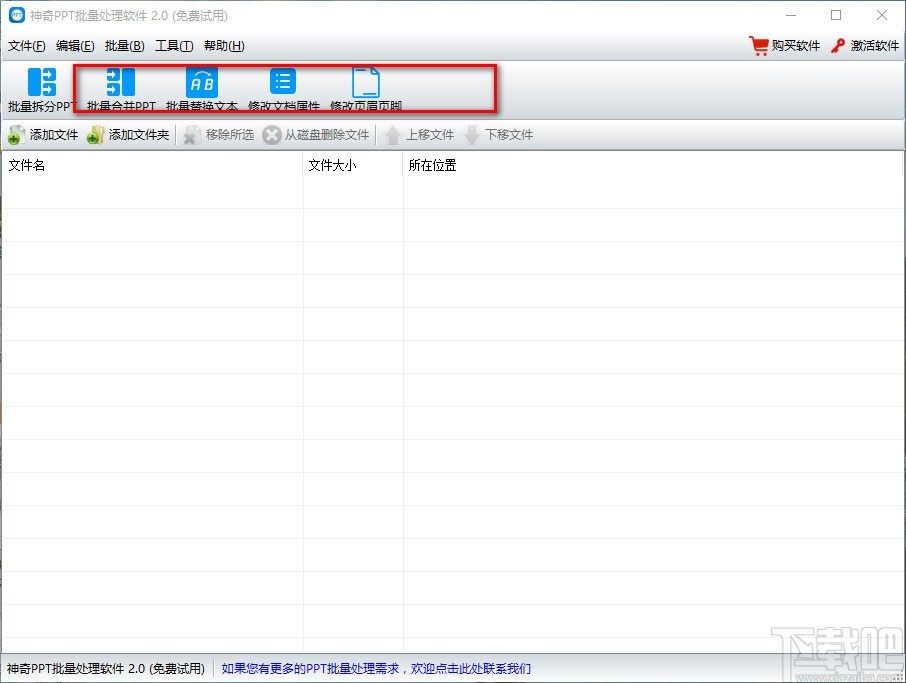The image size is (906, 683).
Task: Open the batch merge PPT tool
Action: coord(121,89)
